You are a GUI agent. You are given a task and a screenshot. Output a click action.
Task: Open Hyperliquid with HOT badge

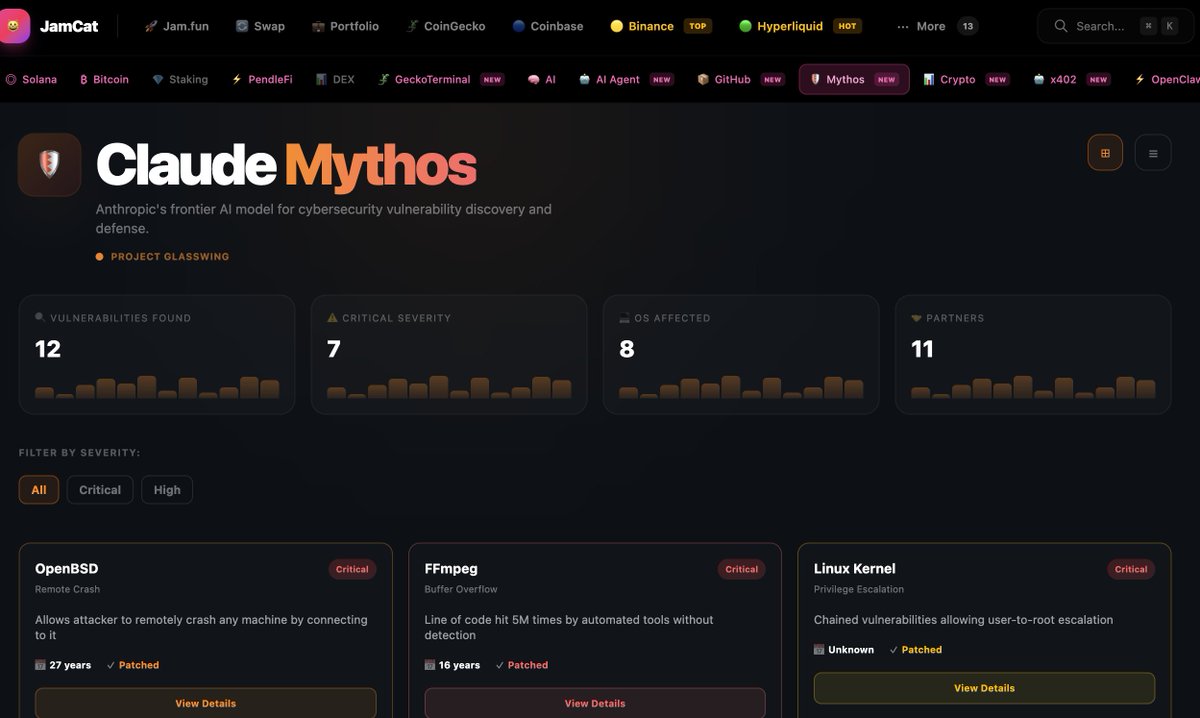800,26
